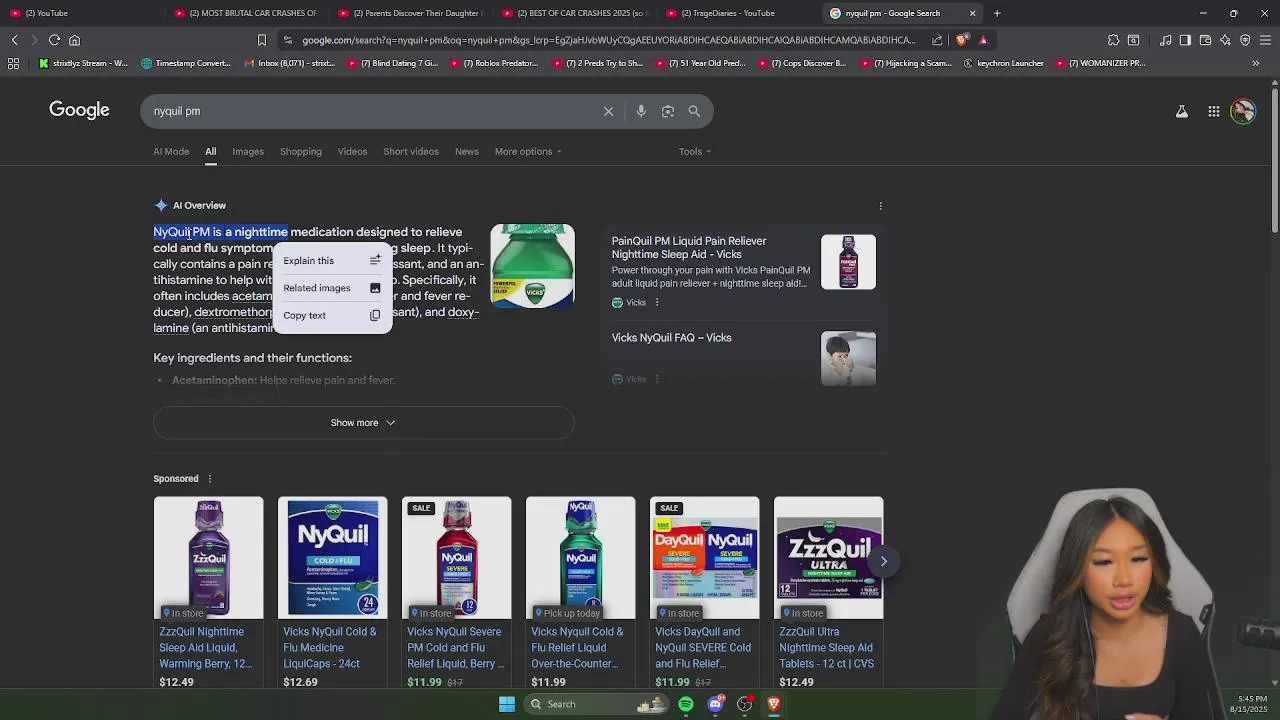Open Spotify from the taskbar

(686, 704)
